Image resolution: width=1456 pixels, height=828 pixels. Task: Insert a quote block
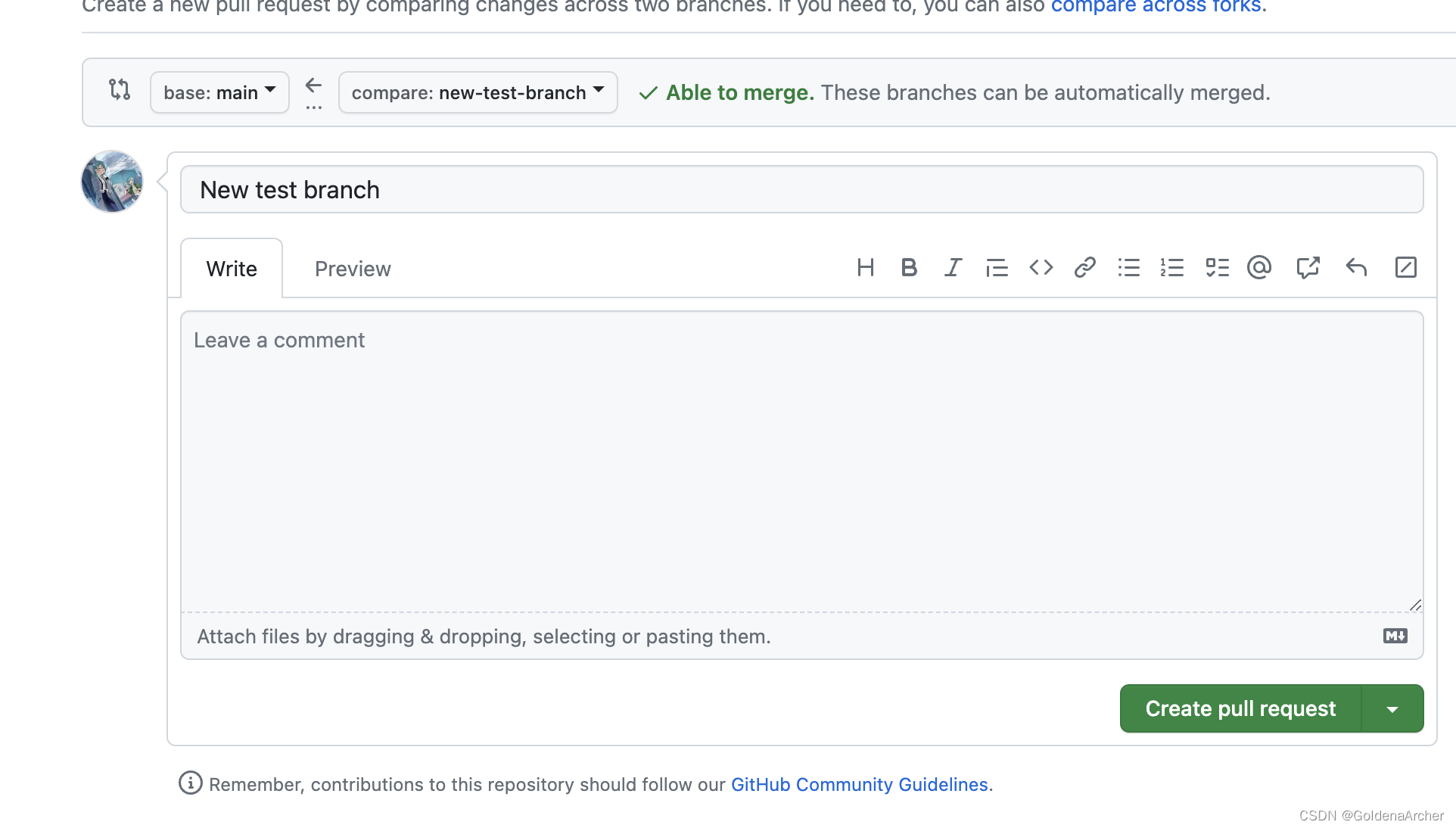[997, 267]
